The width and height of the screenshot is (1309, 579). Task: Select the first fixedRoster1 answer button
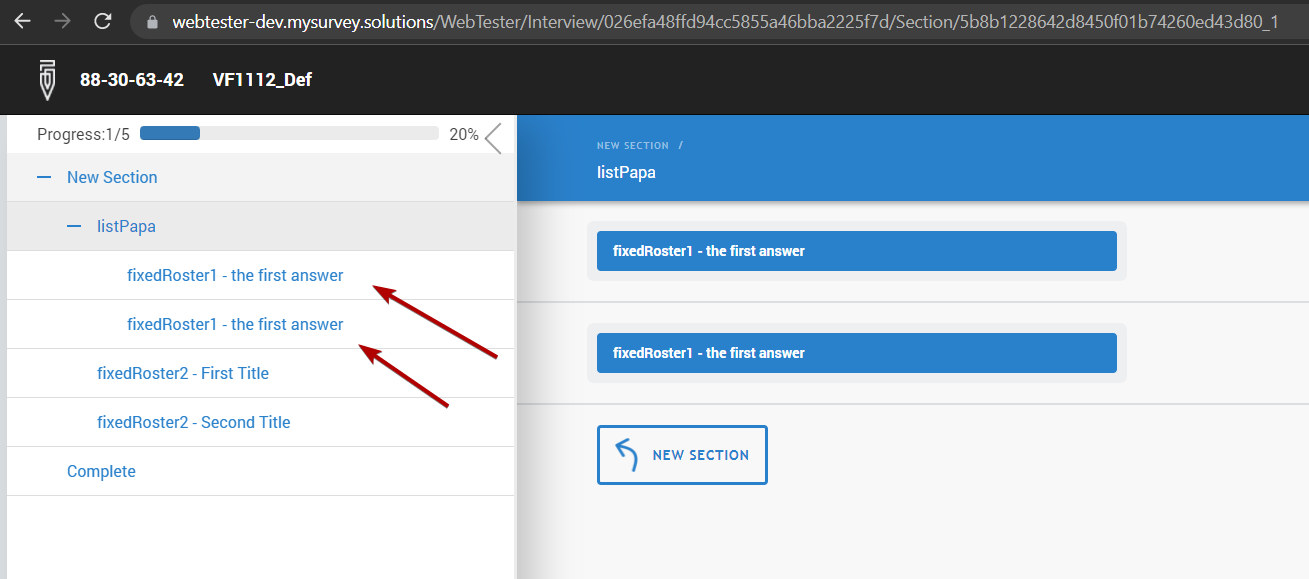click(857, 251)
